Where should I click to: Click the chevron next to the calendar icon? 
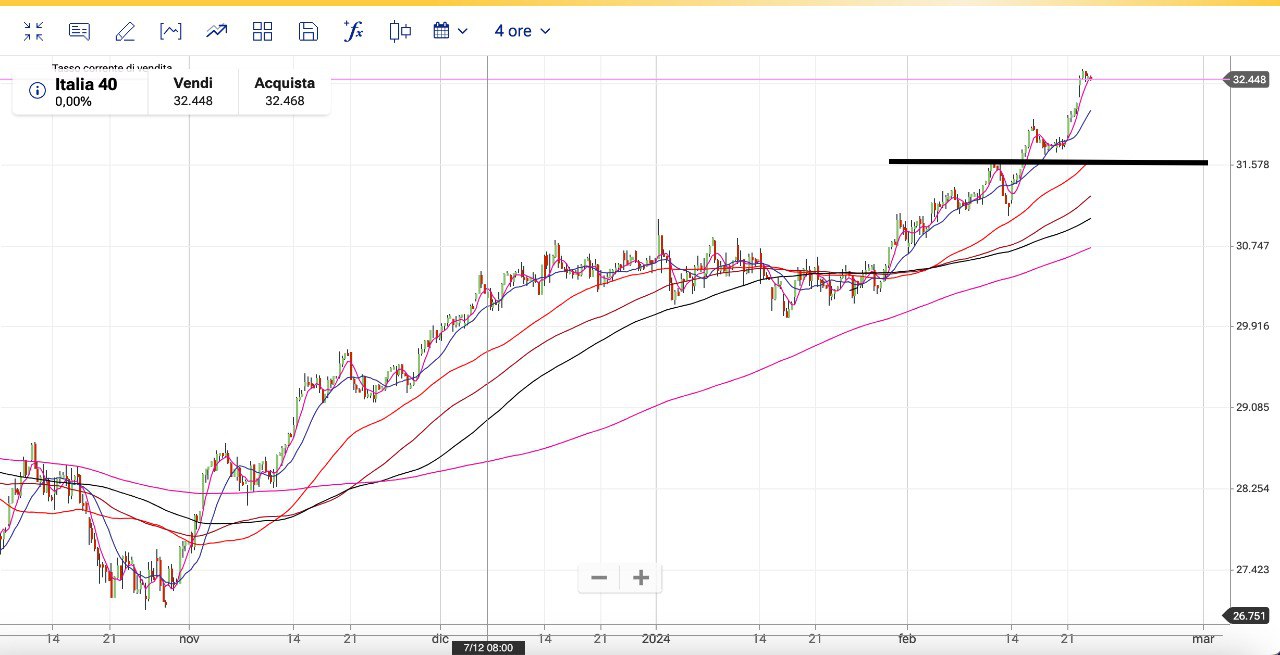click(x=462, y=32)
